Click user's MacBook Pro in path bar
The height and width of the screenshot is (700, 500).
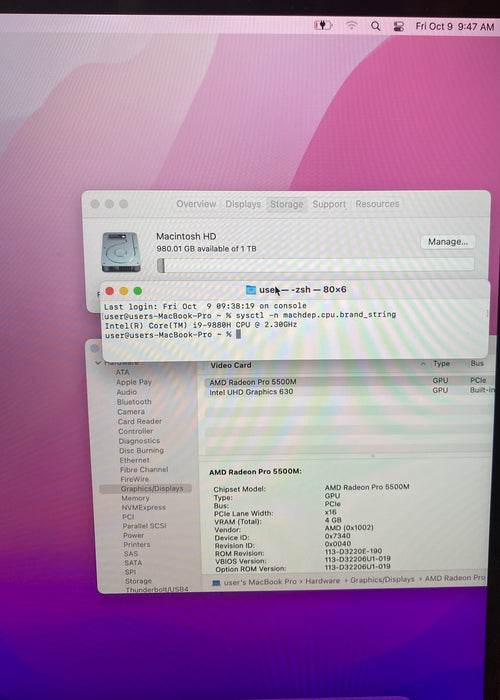(x=260, y=582)
